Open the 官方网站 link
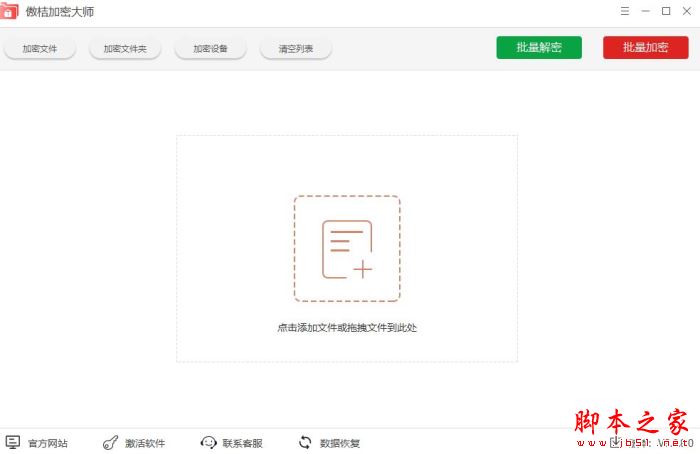700x454 pixels. click(x=48, y=443)
